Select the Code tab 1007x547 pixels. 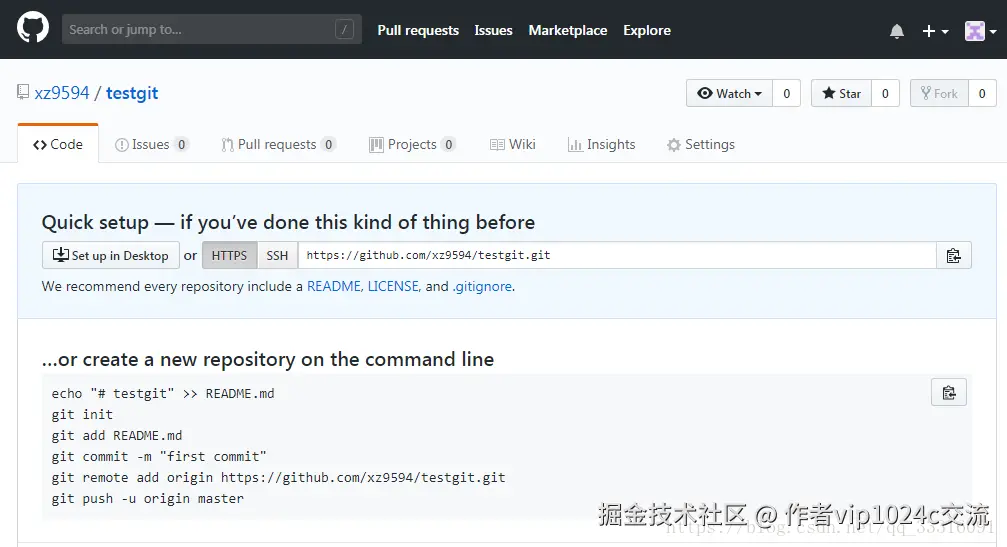[x=58, y=144]
